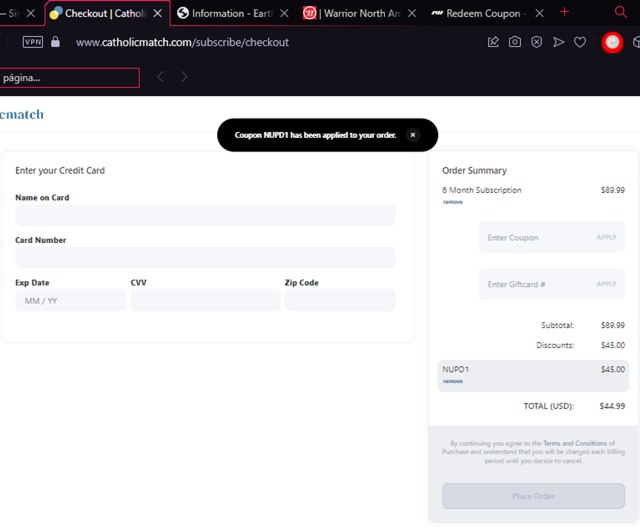
Task: Open the snapshot camera icon
Action: pyautogui.click(x=515, y=42)
